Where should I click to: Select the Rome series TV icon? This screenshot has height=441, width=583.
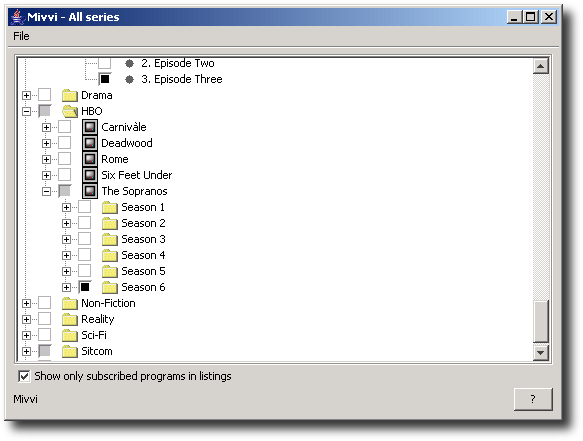point(90,159)
